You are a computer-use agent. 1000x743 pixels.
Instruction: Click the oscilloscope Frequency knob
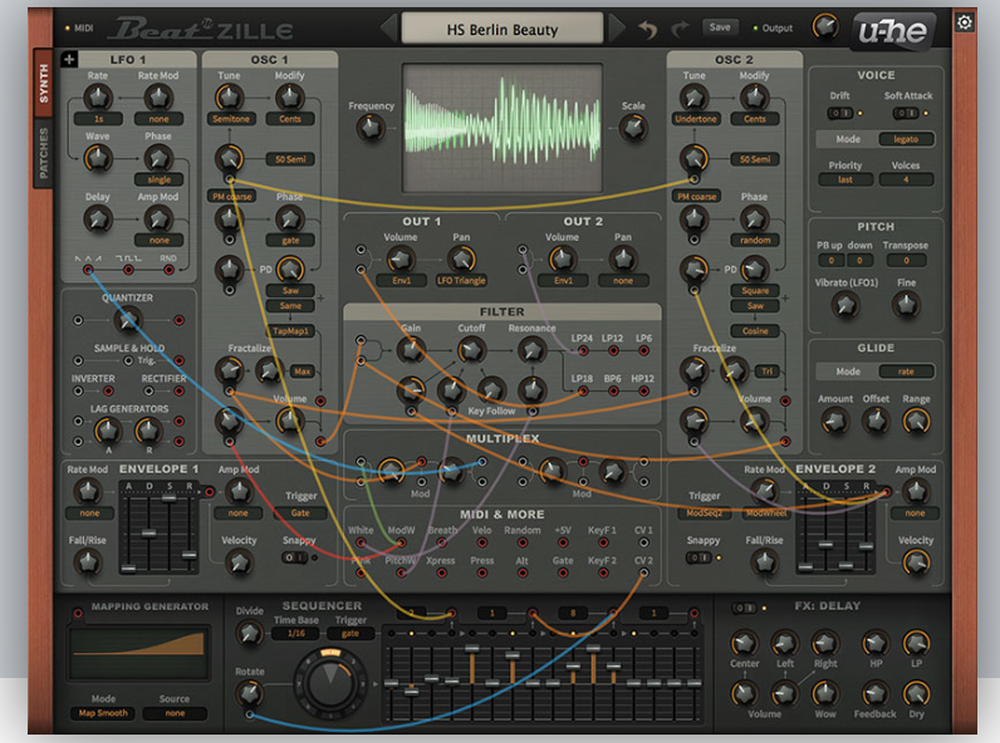point(371,128)
